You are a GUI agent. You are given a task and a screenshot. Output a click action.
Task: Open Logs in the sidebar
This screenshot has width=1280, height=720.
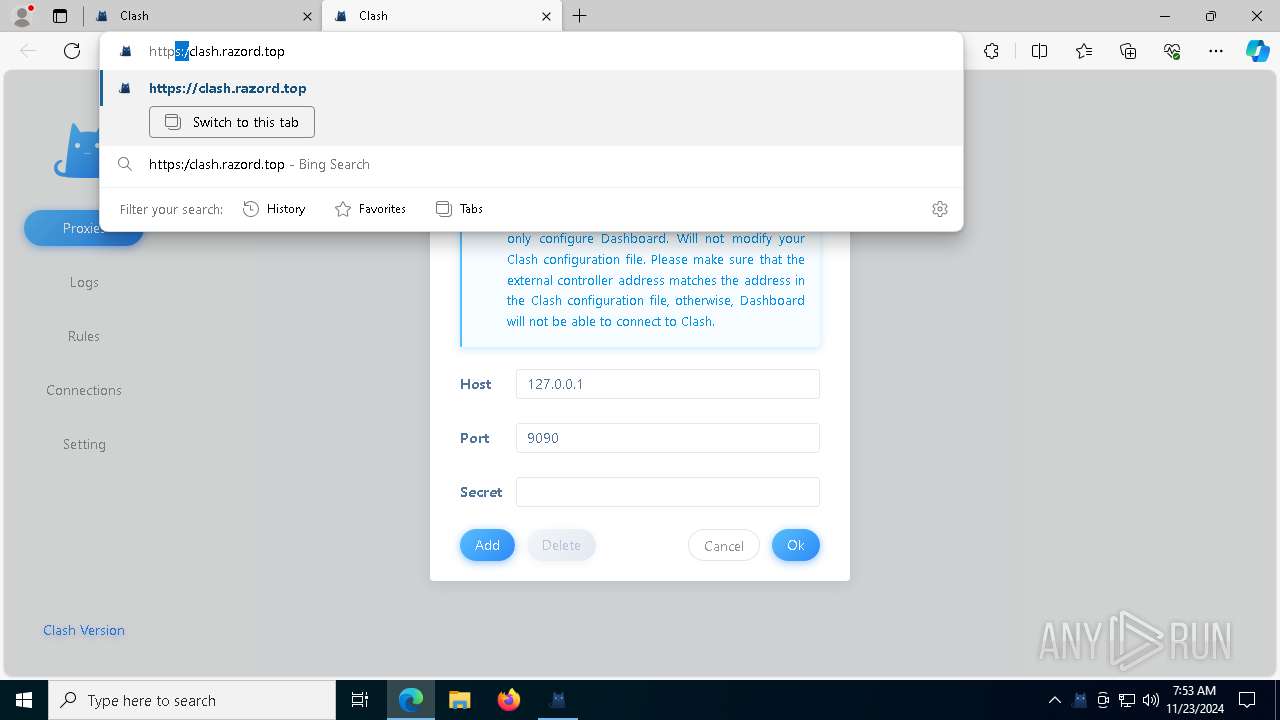click(84, 282)
